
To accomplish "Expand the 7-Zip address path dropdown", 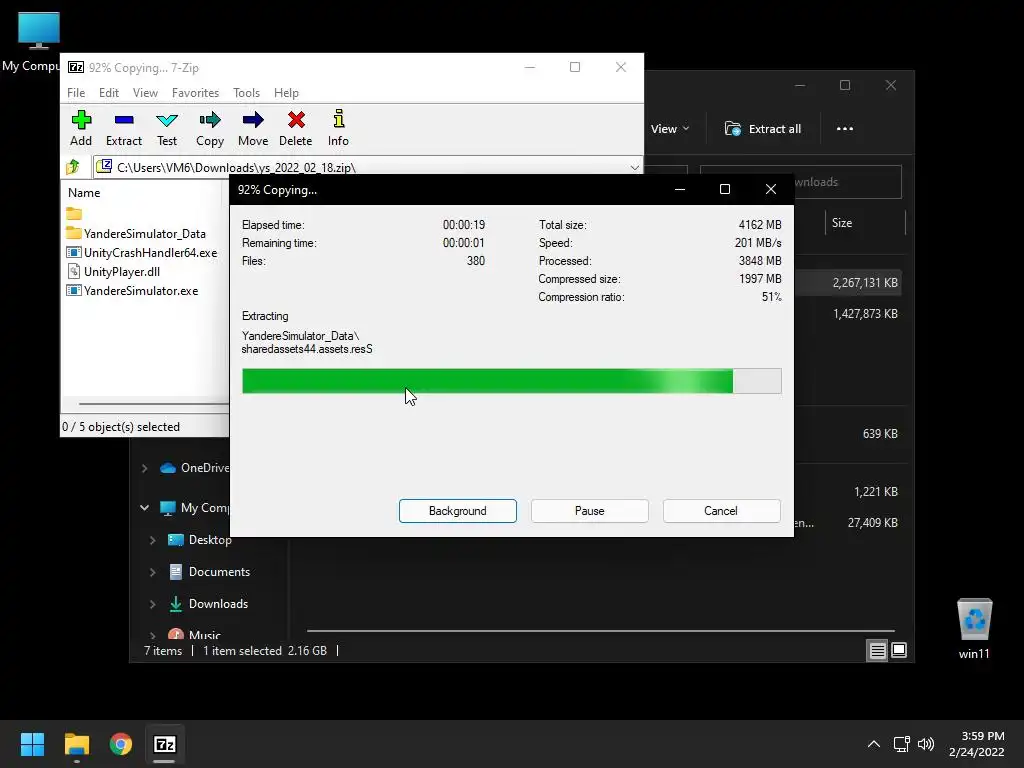I will click(634, 167).
